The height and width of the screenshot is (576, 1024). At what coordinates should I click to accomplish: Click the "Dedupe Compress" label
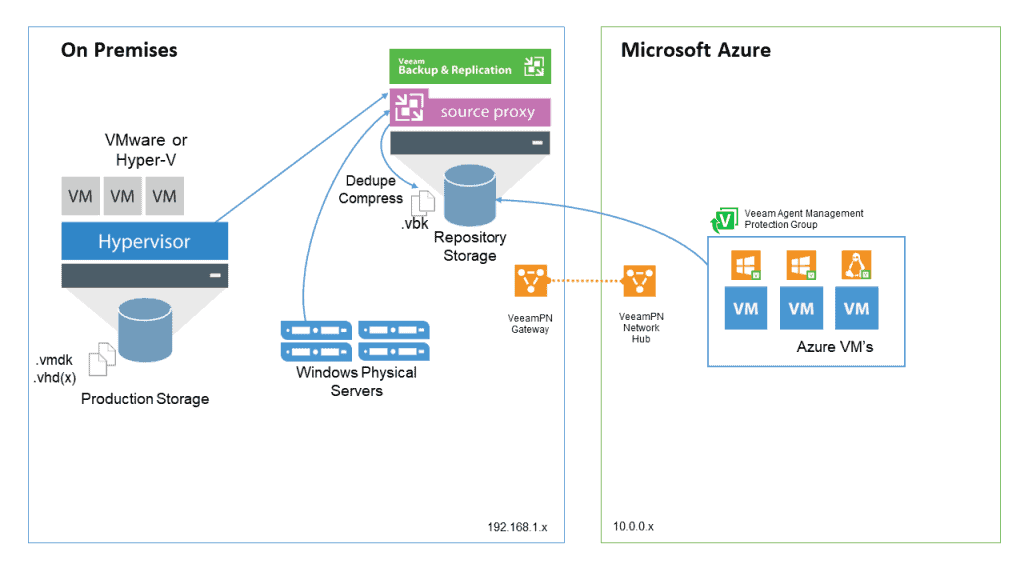[370, 189]
